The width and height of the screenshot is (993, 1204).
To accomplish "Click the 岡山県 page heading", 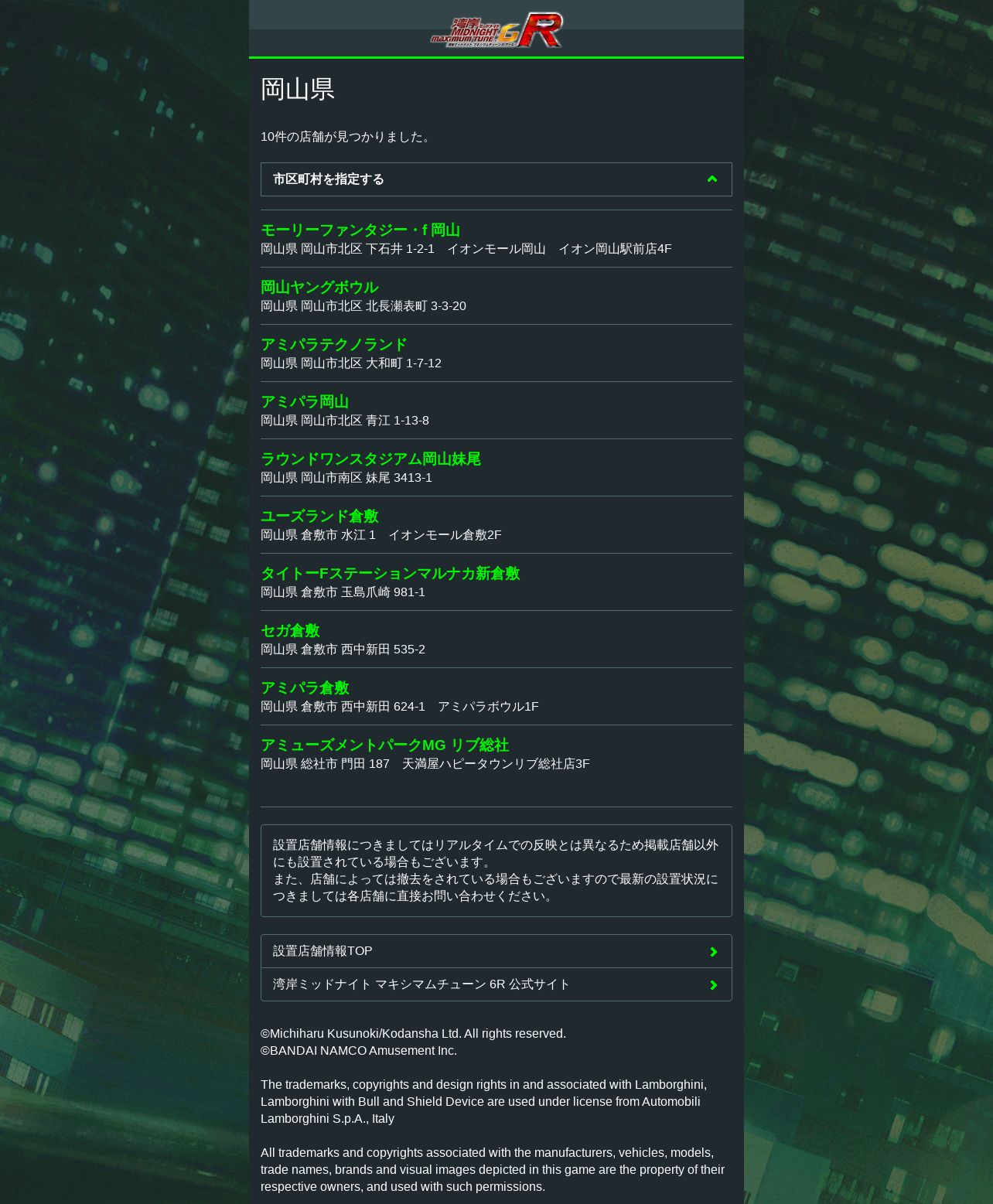I will coord(298,89).
